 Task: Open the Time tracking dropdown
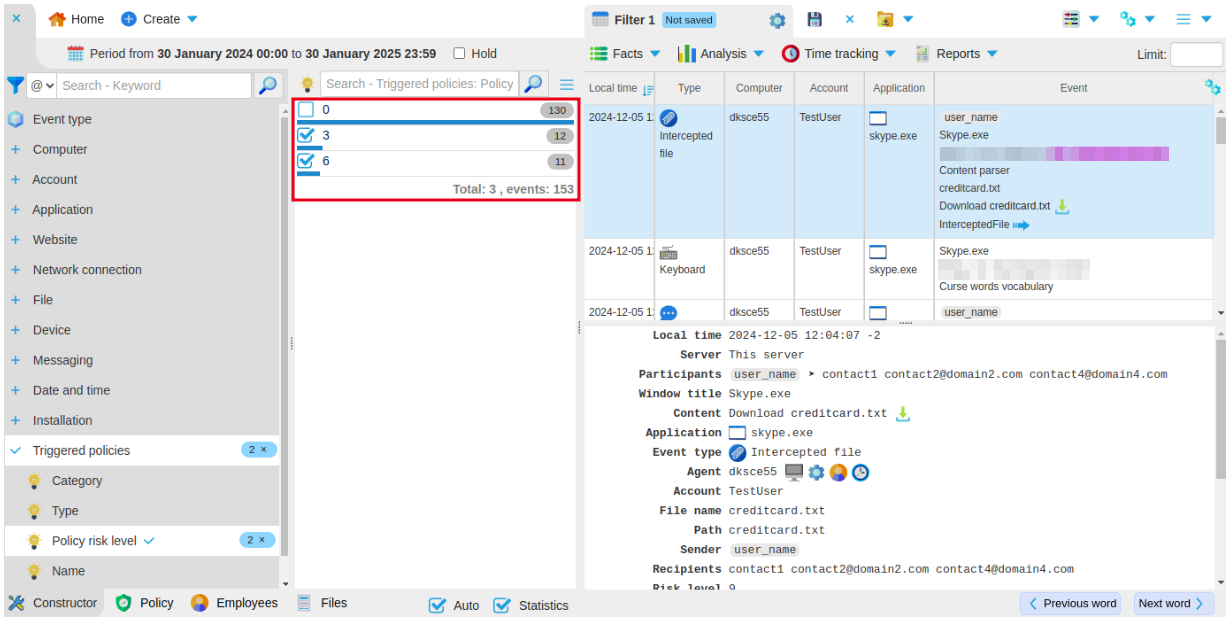(839, 54)
